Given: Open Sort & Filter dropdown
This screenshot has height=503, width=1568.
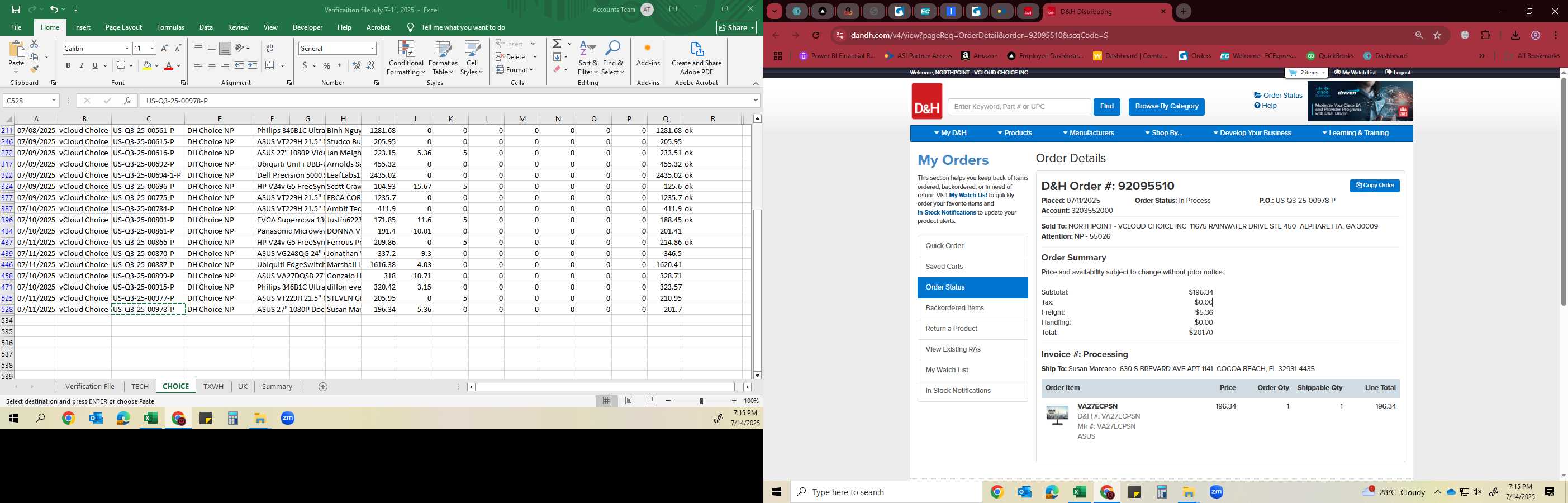Looking at the screenshot, I should point(588,58).
